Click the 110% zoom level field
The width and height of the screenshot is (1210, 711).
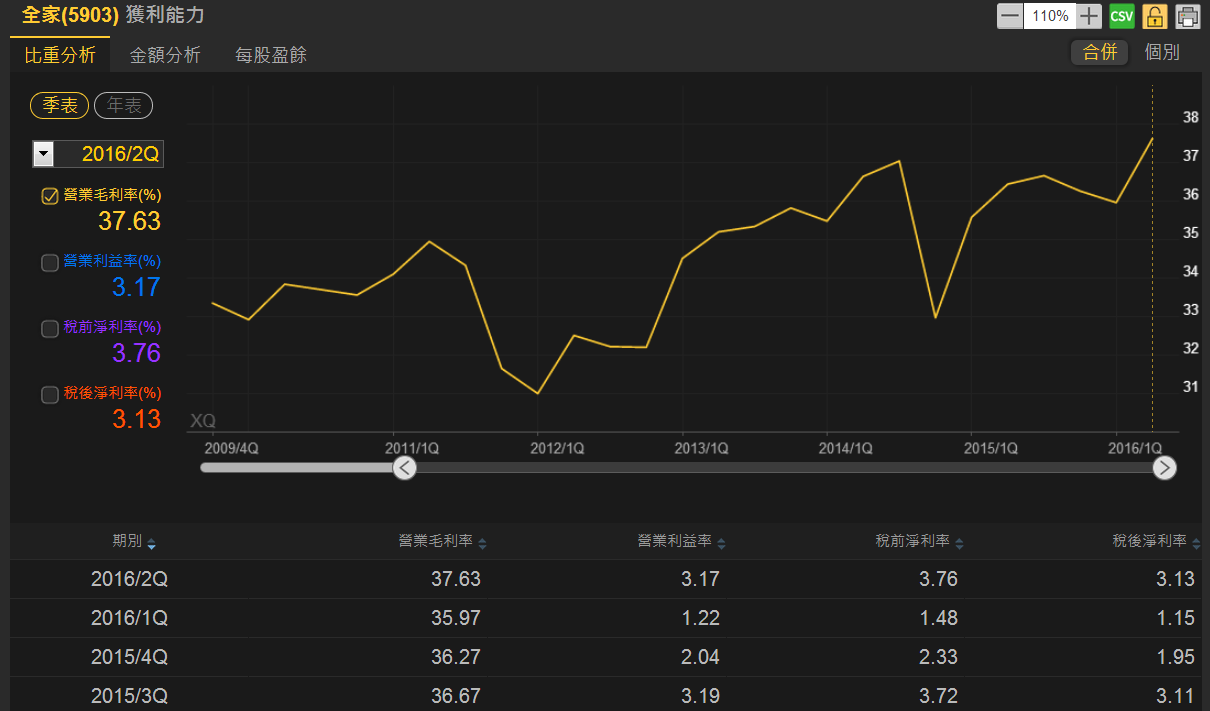click(x=1050, y=16)
